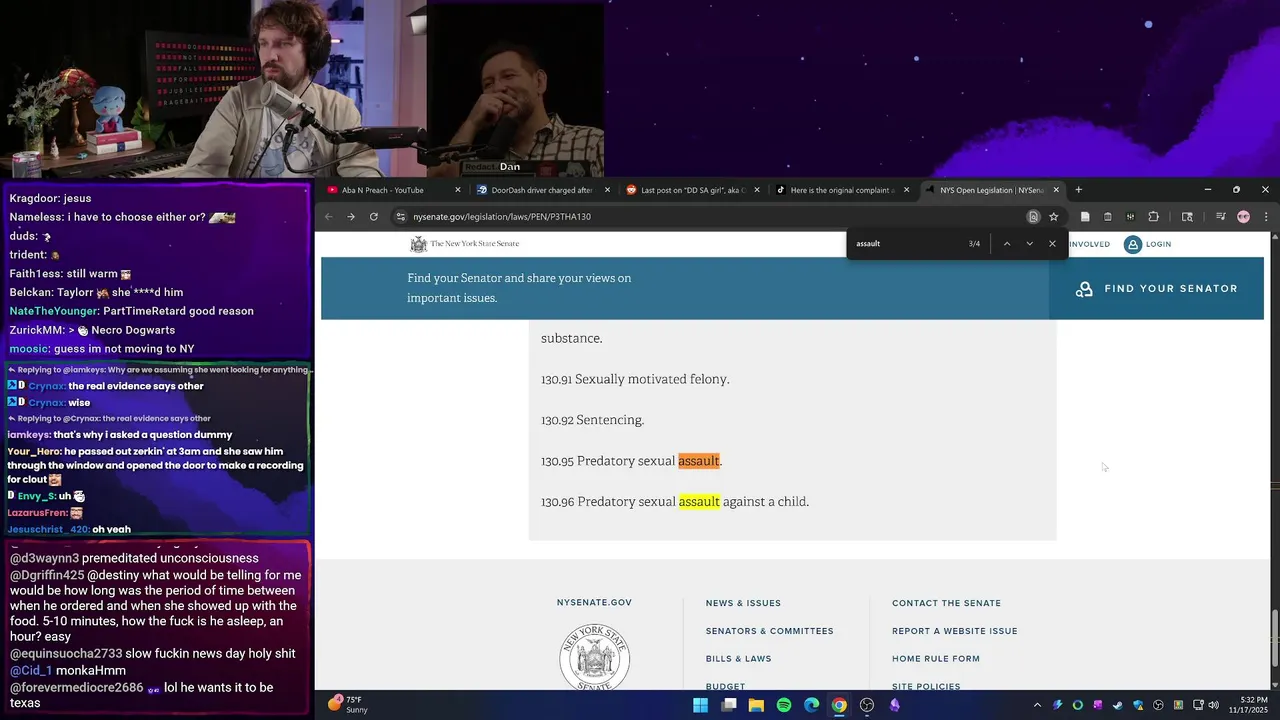Open Obsidian from the taskbar

(895, 705)
